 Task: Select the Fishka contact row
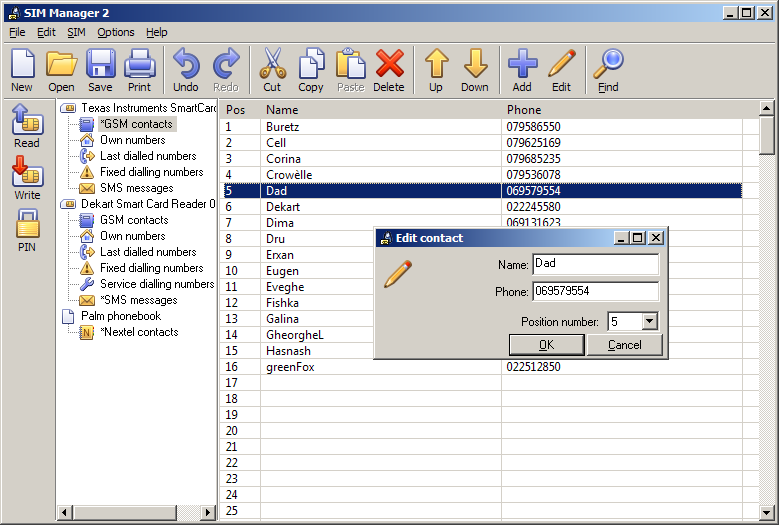297,303
